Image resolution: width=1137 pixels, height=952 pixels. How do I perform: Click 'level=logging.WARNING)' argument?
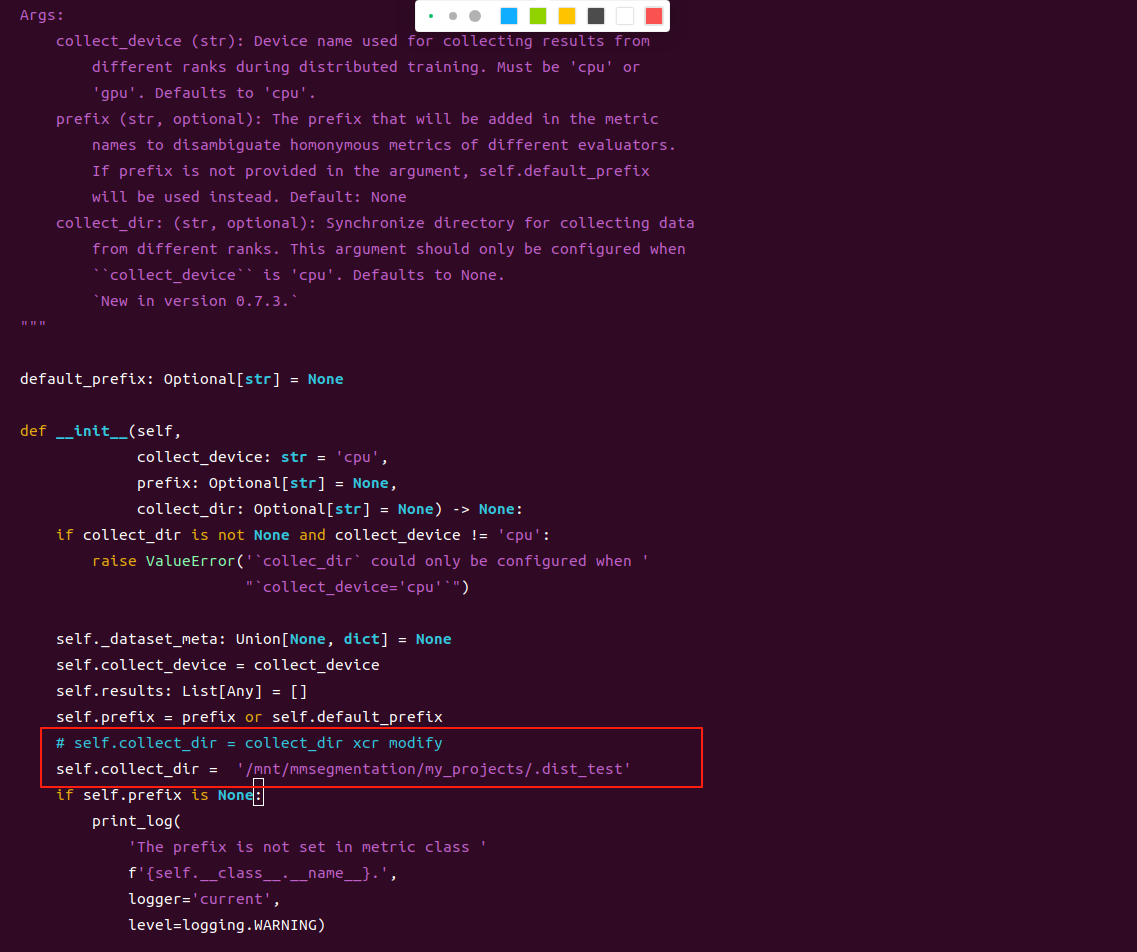(226, 926)
